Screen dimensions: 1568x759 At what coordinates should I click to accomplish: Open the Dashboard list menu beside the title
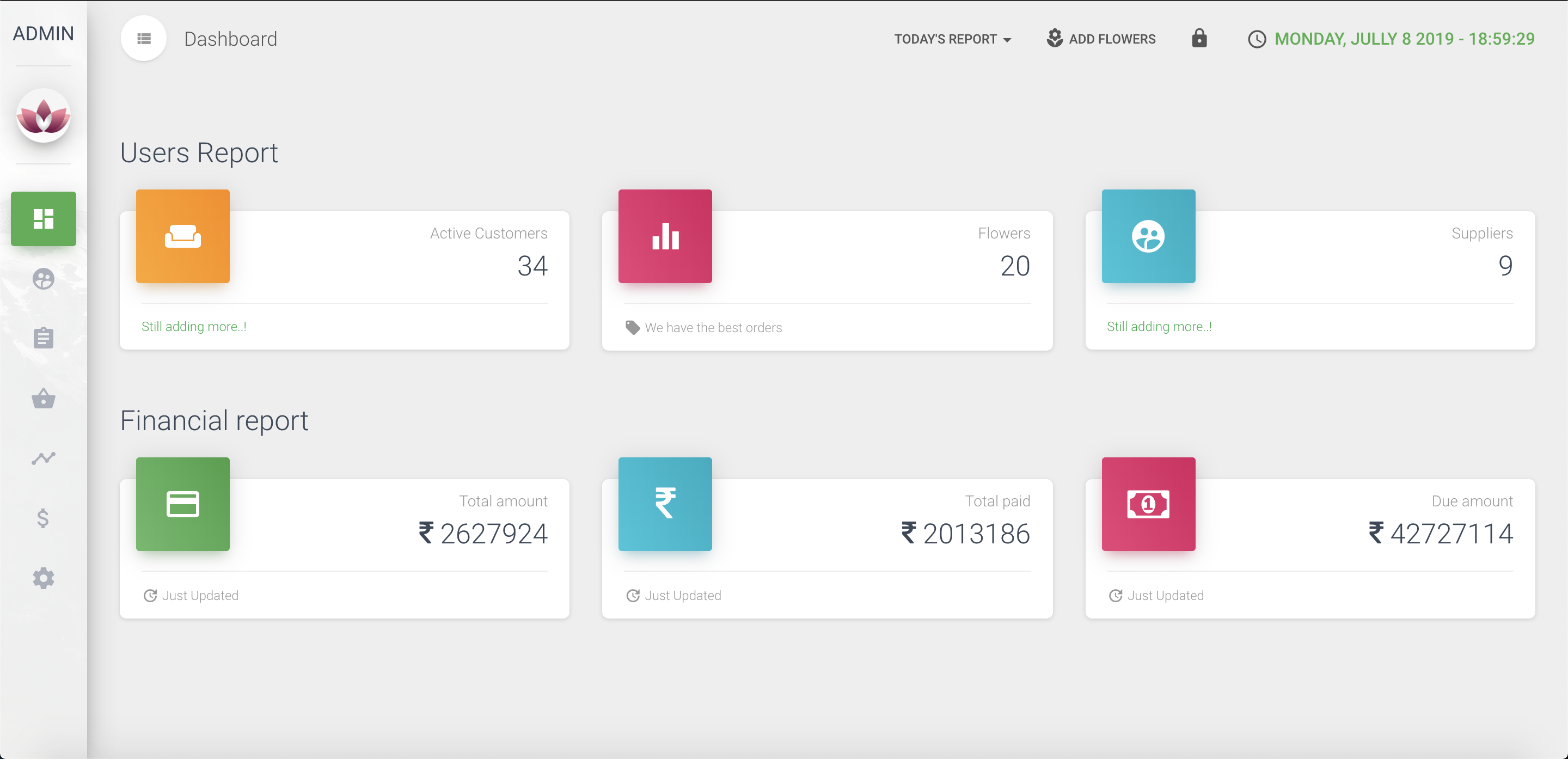click(x=144, y=38)
